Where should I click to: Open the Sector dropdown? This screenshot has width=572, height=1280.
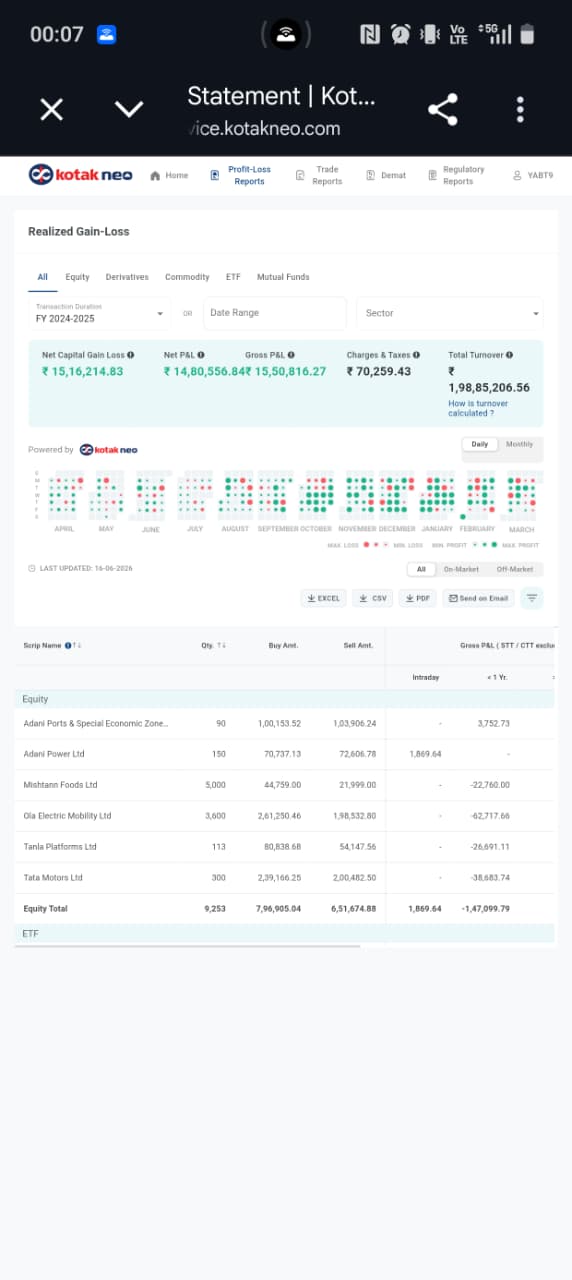(x=450, y=313)
